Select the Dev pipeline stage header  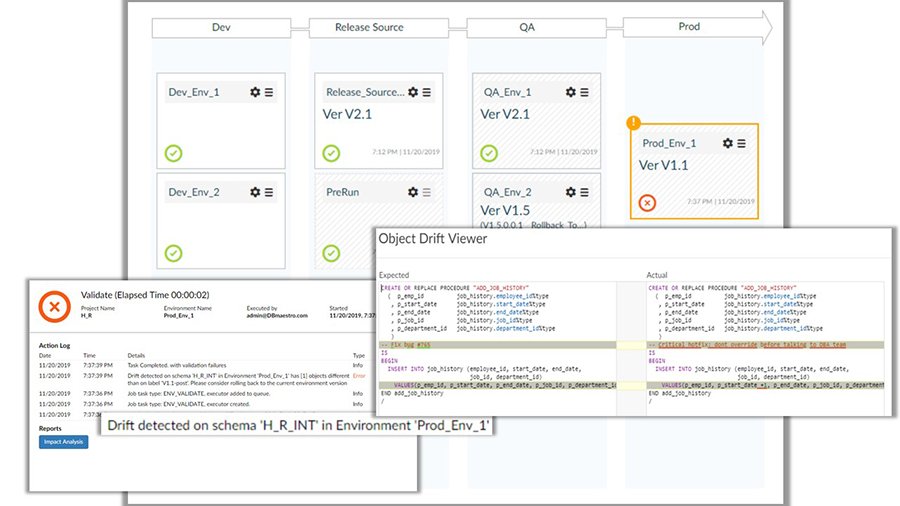tap(222, 27)
